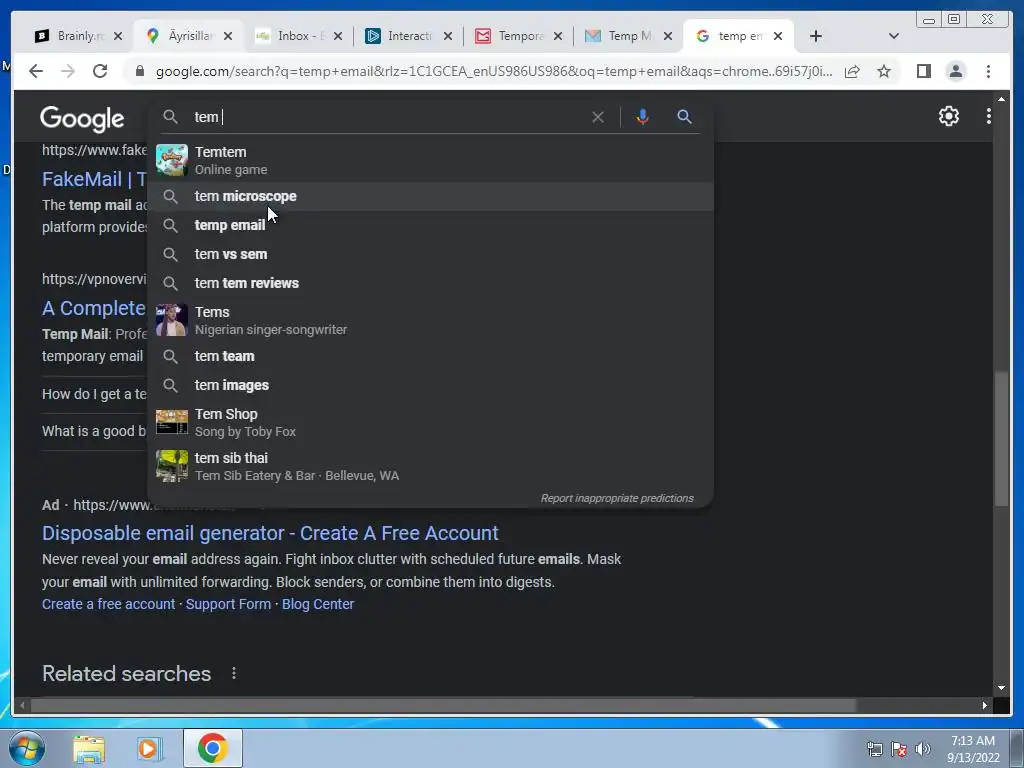Click the horizontal scrollbar thumb

(x=443, y=705)
